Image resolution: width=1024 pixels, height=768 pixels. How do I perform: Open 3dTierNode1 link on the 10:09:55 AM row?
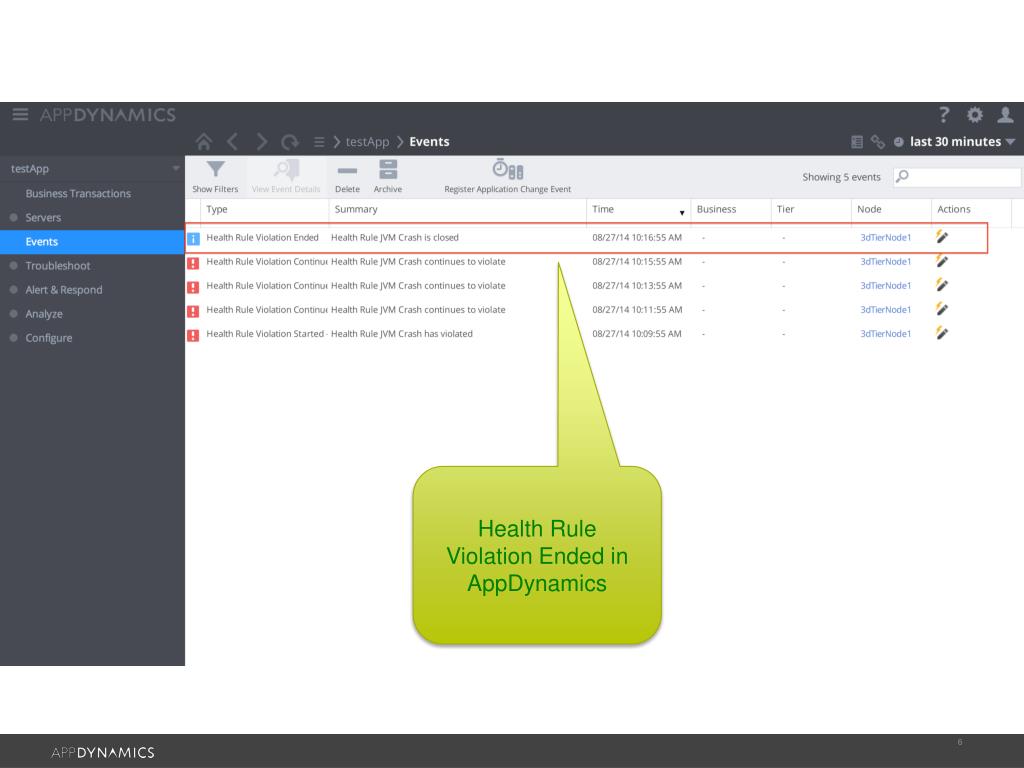886,334
